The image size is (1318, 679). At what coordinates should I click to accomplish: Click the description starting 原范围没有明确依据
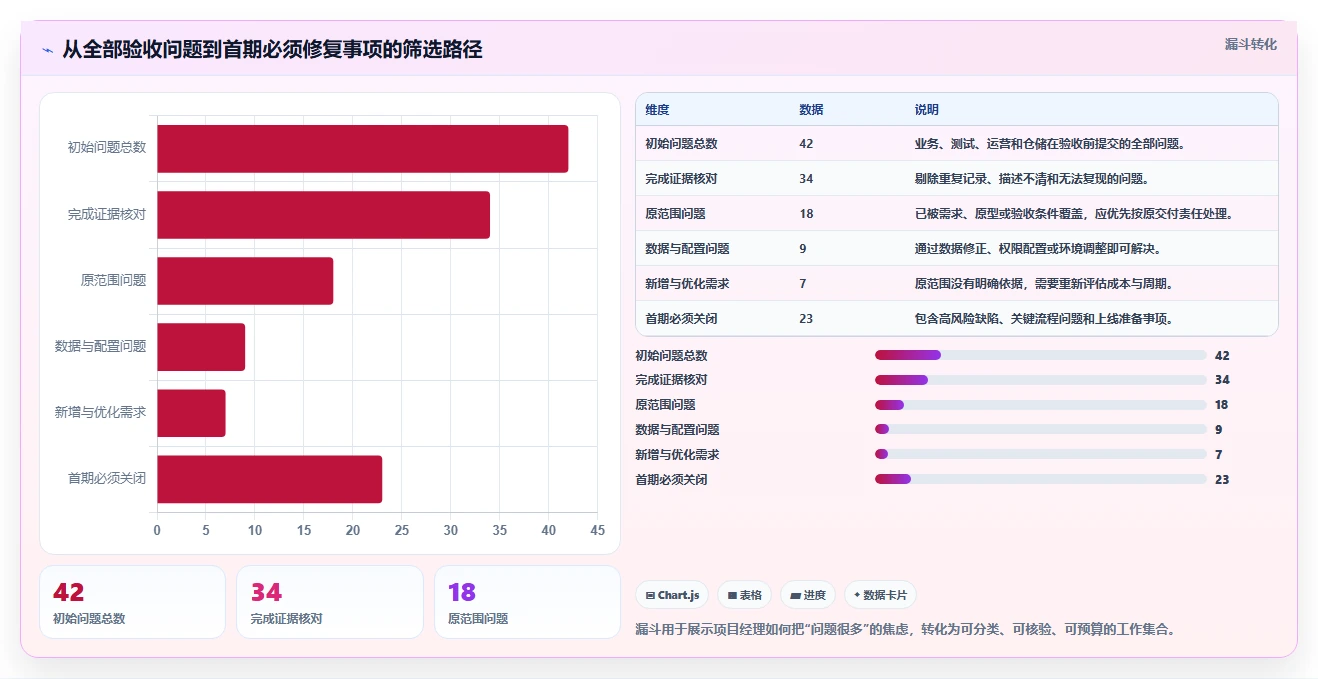point(1043,284)
